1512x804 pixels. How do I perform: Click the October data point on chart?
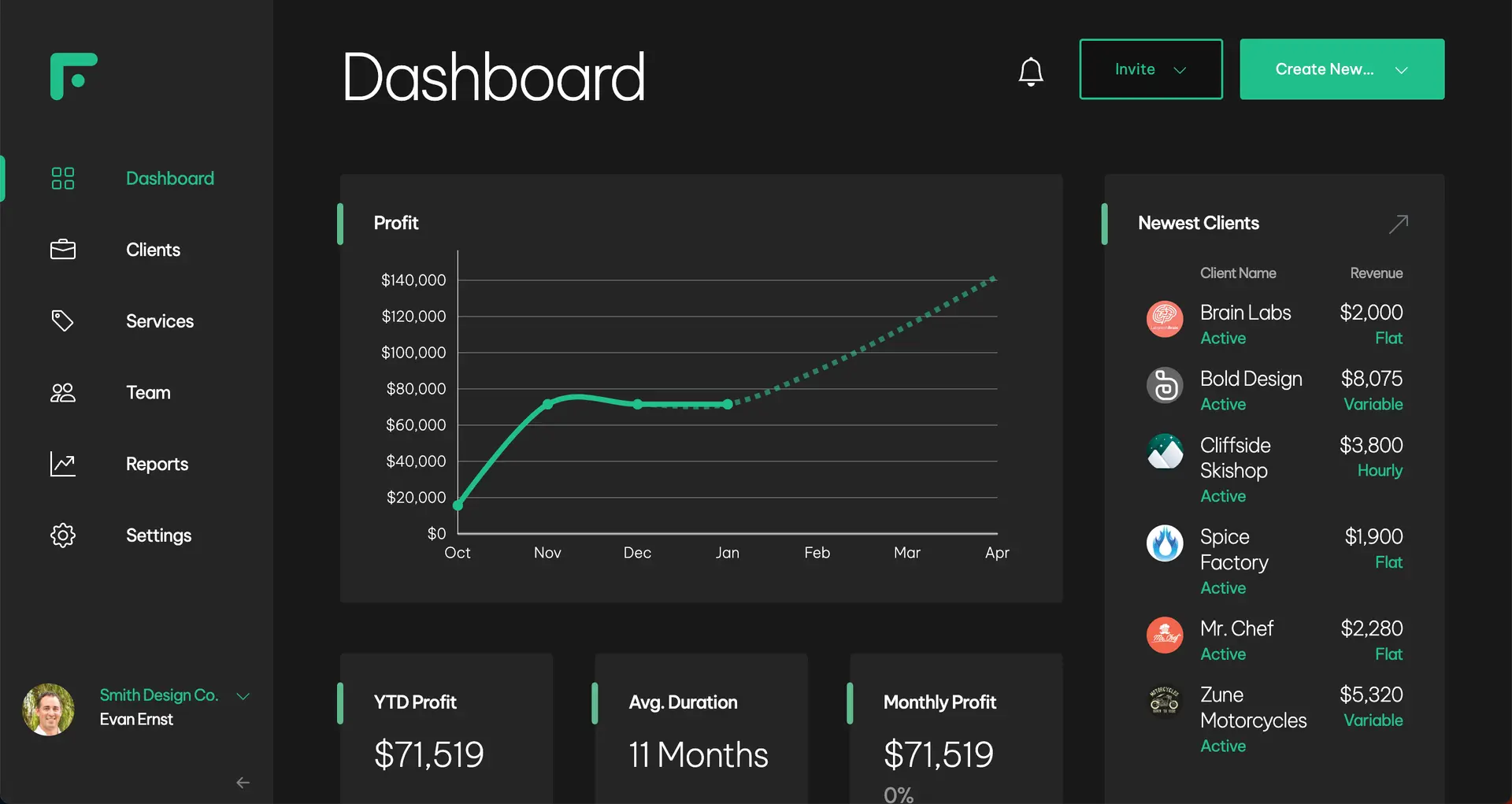(458, 506)
